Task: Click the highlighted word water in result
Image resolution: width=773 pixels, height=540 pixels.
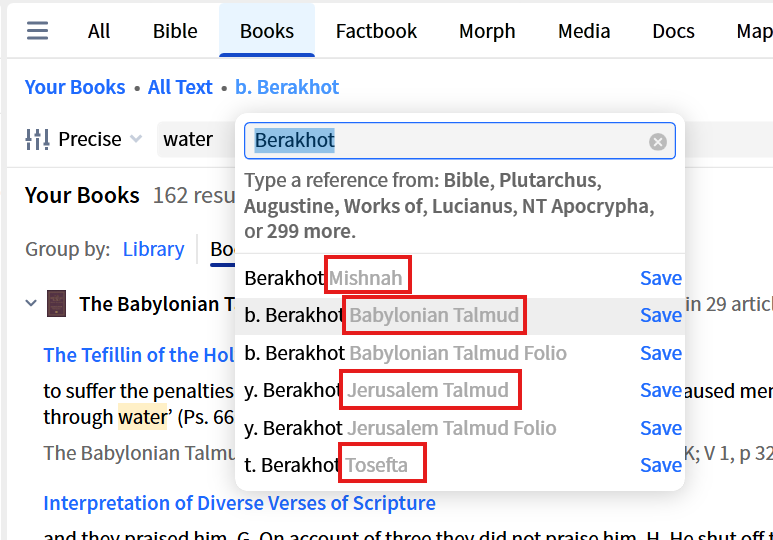Action: coord(142,417)
